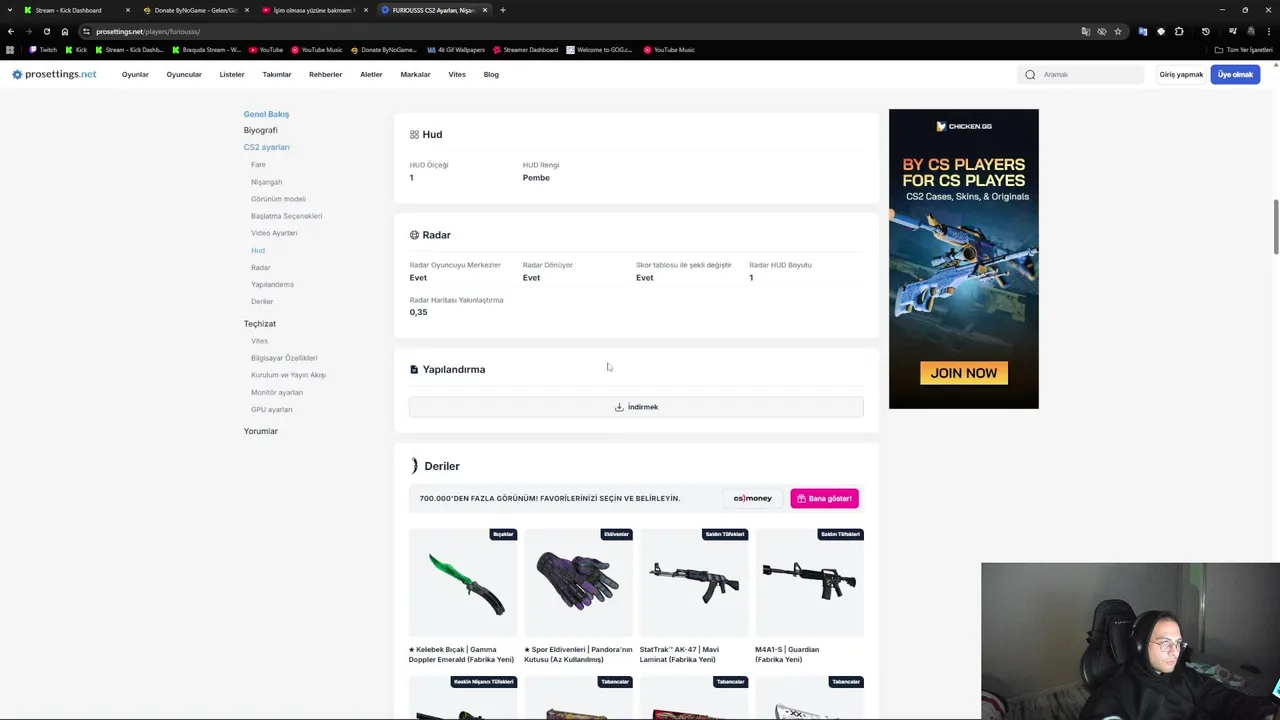The image size is (1280, 720).
Task: Open the browser profile avatar
Action: [x=1250, y=31]
